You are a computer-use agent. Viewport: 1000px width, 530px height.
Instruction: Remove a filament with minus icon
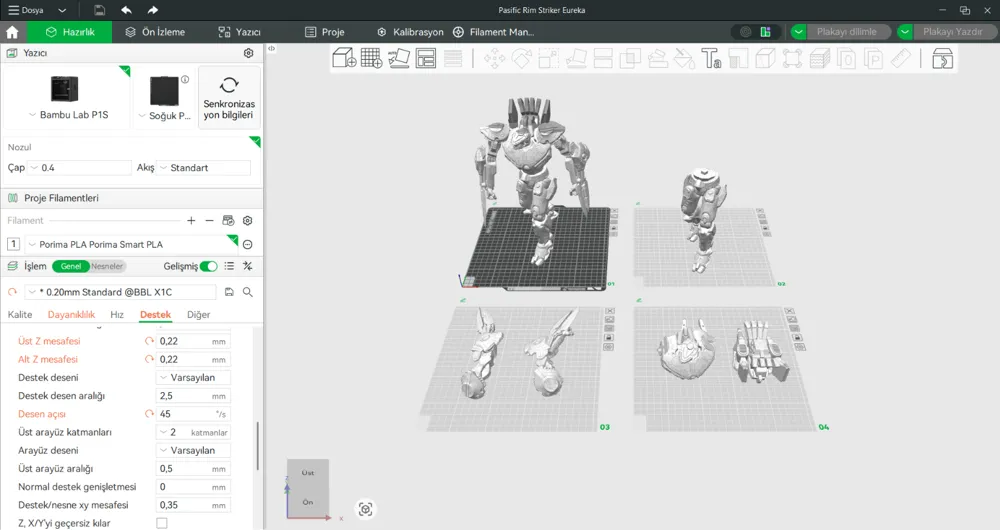pyautogui.click(x=209, y=221)
